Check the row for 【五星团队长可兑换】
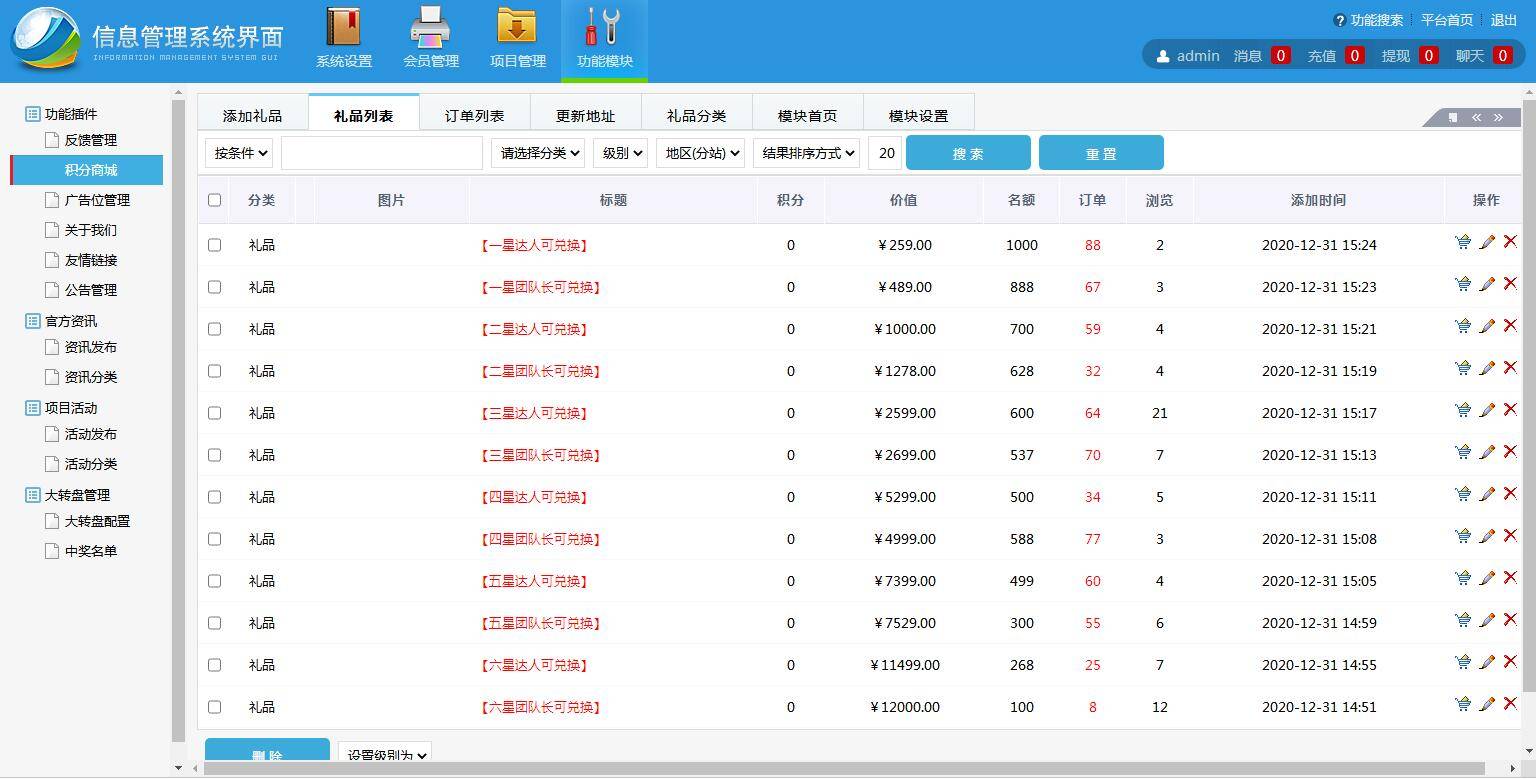The width and height of the screenshot is (1536, 779). pyautogui.click(x=214, y=623)
